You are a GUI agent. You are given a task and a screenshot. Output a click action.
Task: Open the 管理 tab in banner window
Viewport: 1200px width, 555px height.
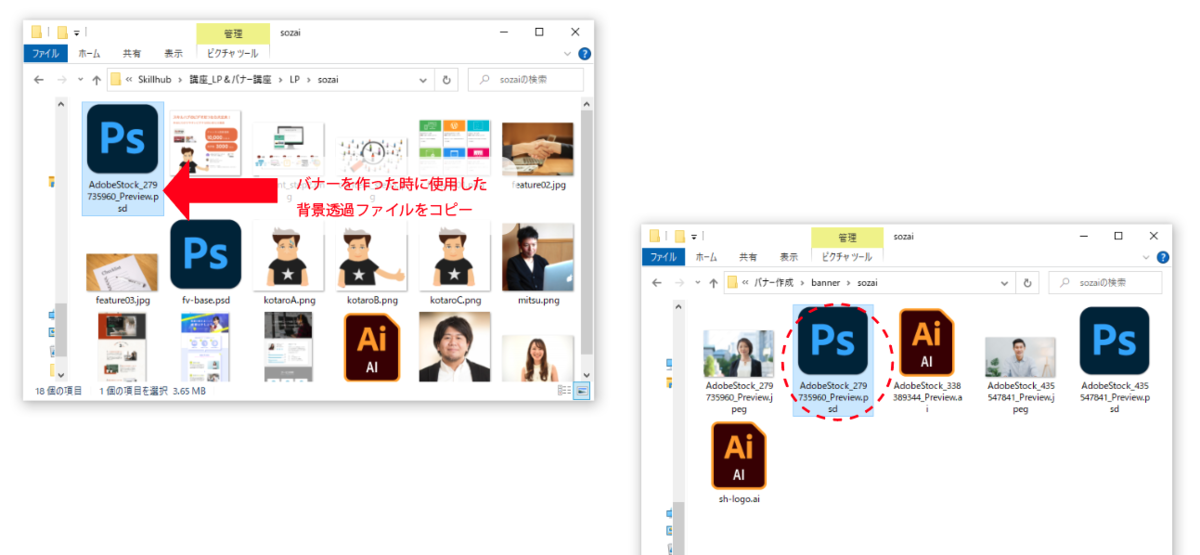(x=847, y=237)
